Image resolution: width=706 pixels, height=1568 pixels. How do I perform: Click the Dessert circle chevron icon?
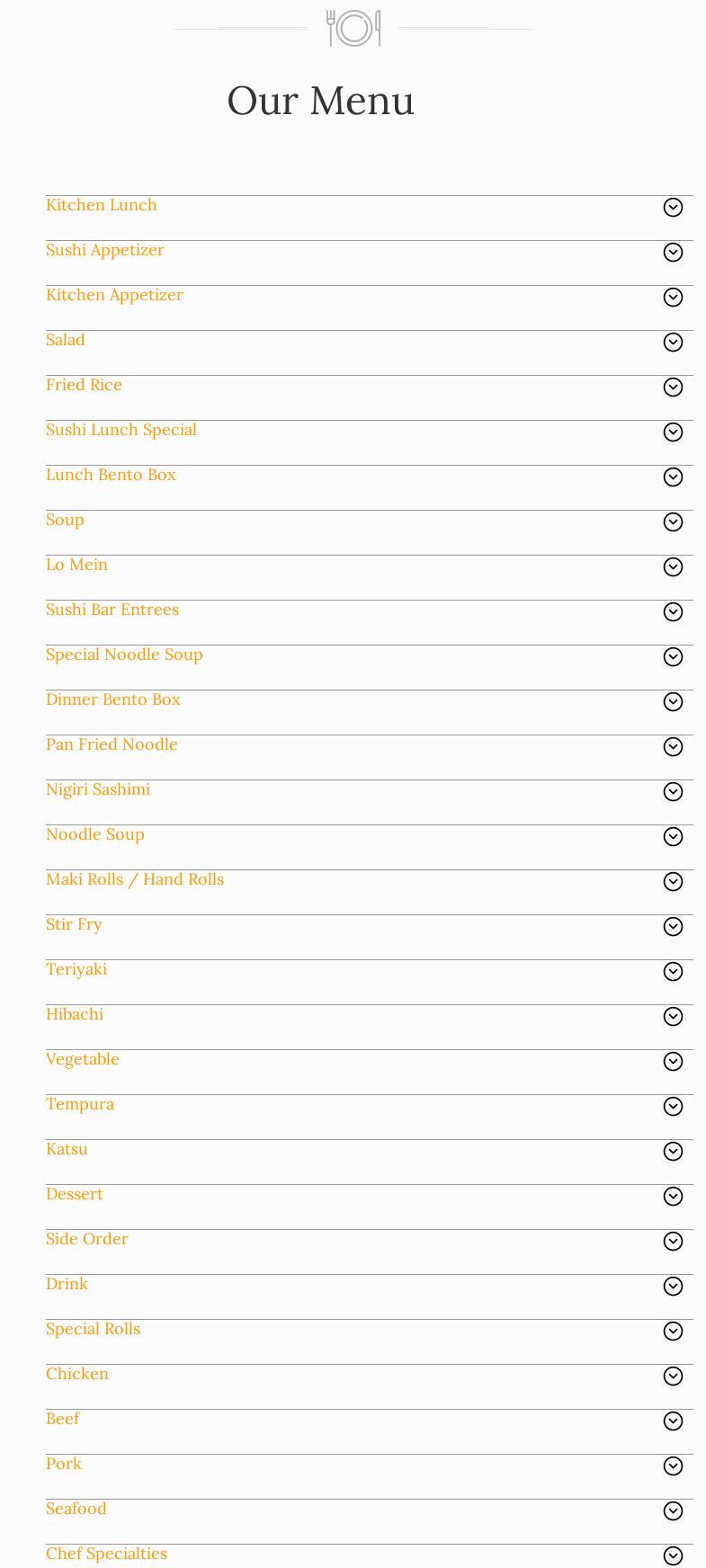coord(673,1197)
